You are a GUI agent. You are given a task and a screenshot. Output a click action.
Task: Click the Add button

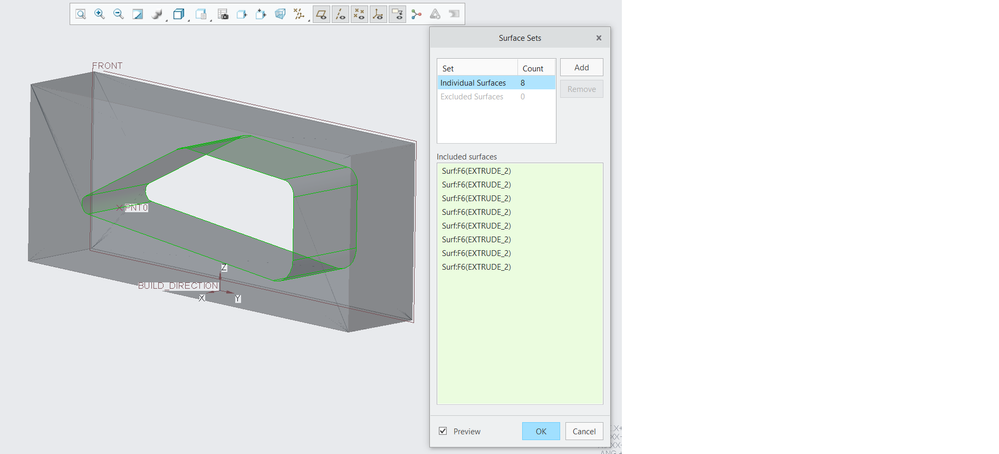coord(581,67)
